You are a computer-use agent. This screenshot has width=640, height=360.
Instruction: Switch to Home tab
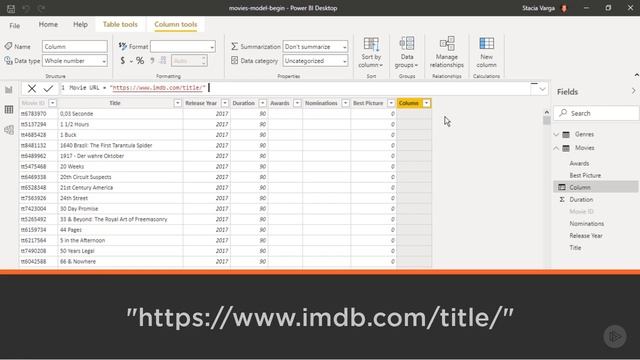point(48,24)
